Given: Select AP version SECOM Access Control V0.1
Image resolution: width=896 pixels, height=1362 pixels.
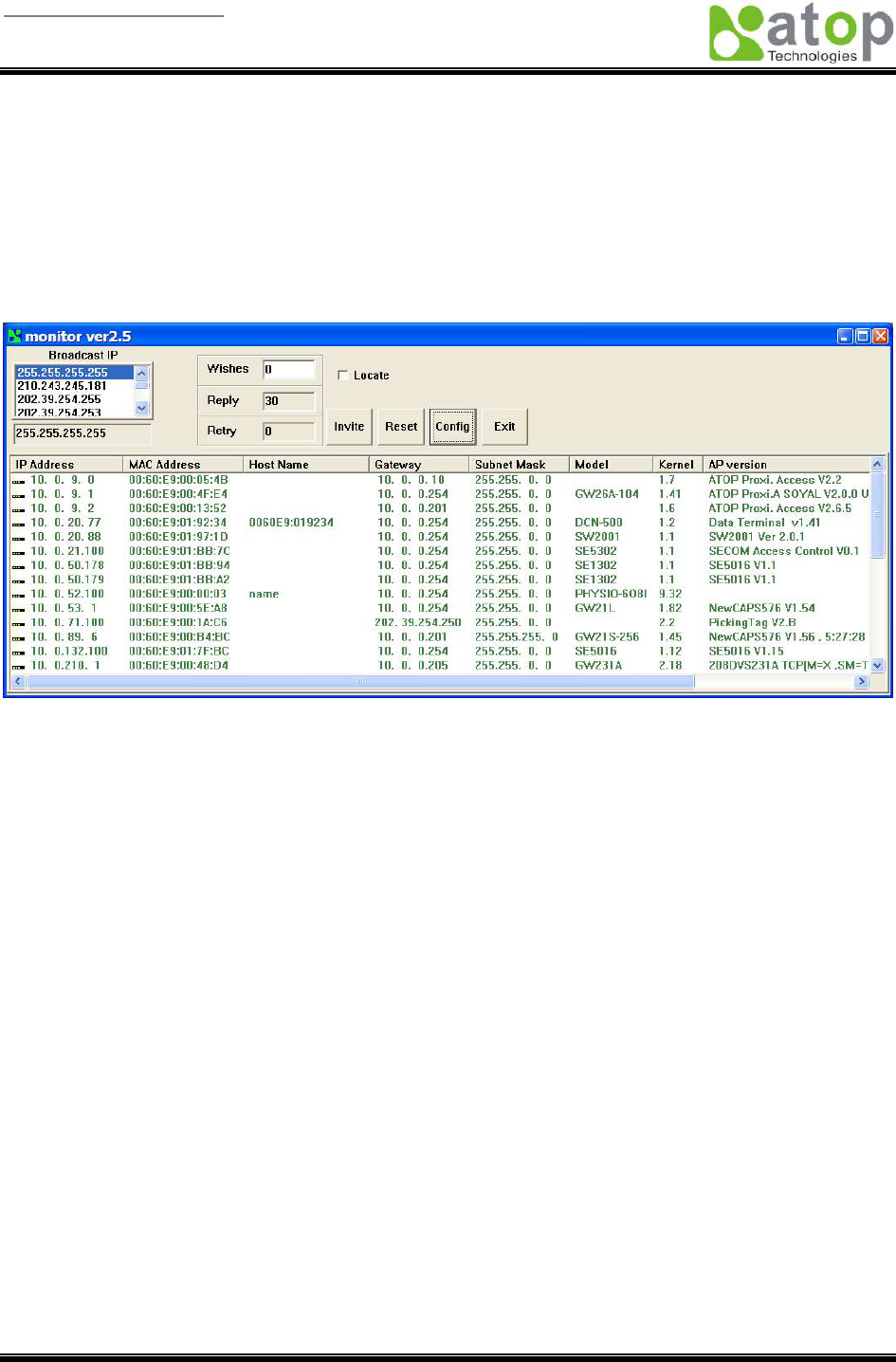Looking at the screenshot, I should pos(783,551).
